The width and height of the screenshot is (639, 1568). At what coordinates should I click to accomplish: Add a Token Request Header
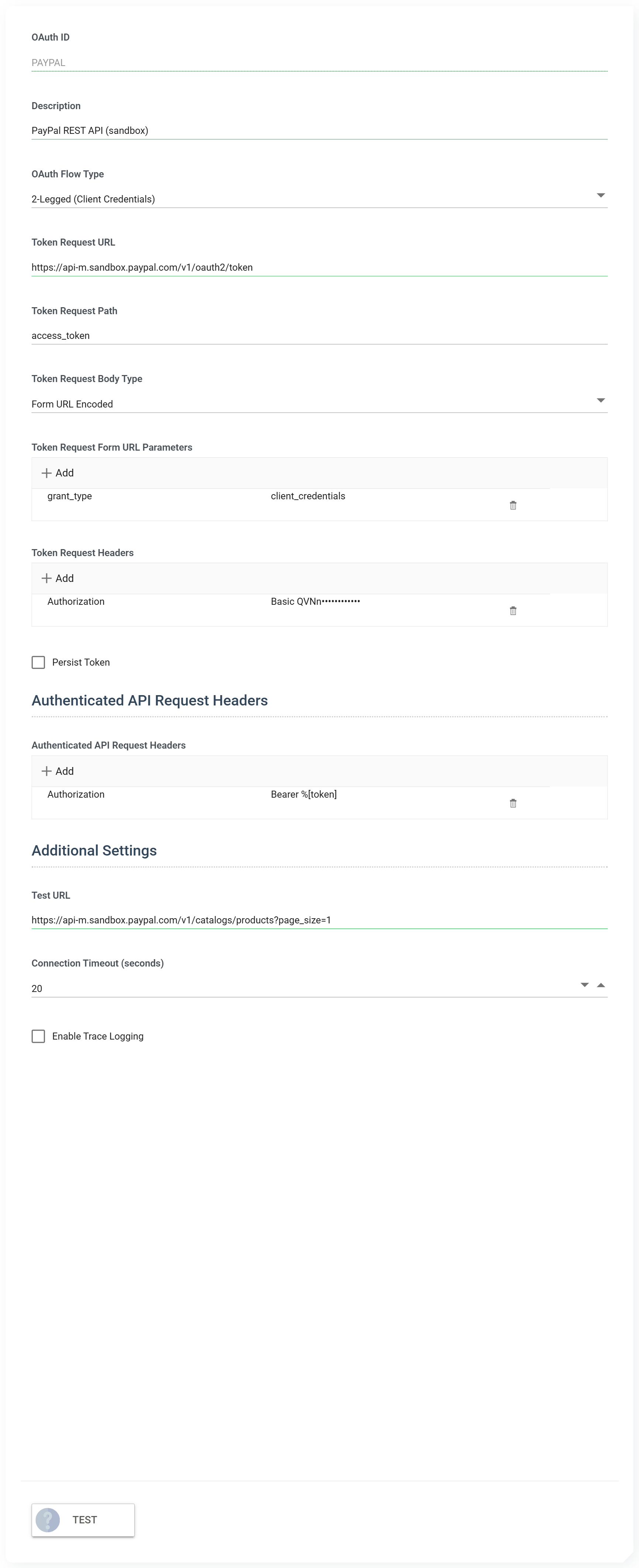coord(57,578)
